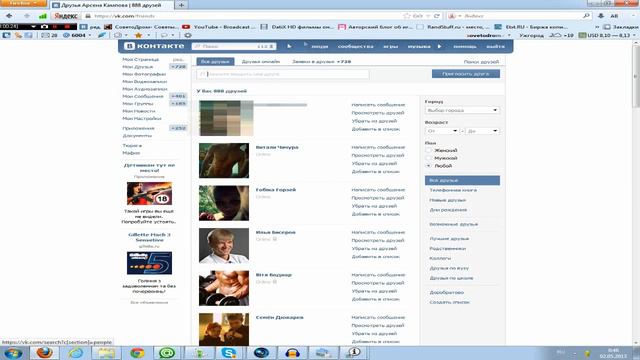Click the +728 badge next to Мои Друзья

click(178, 67)
